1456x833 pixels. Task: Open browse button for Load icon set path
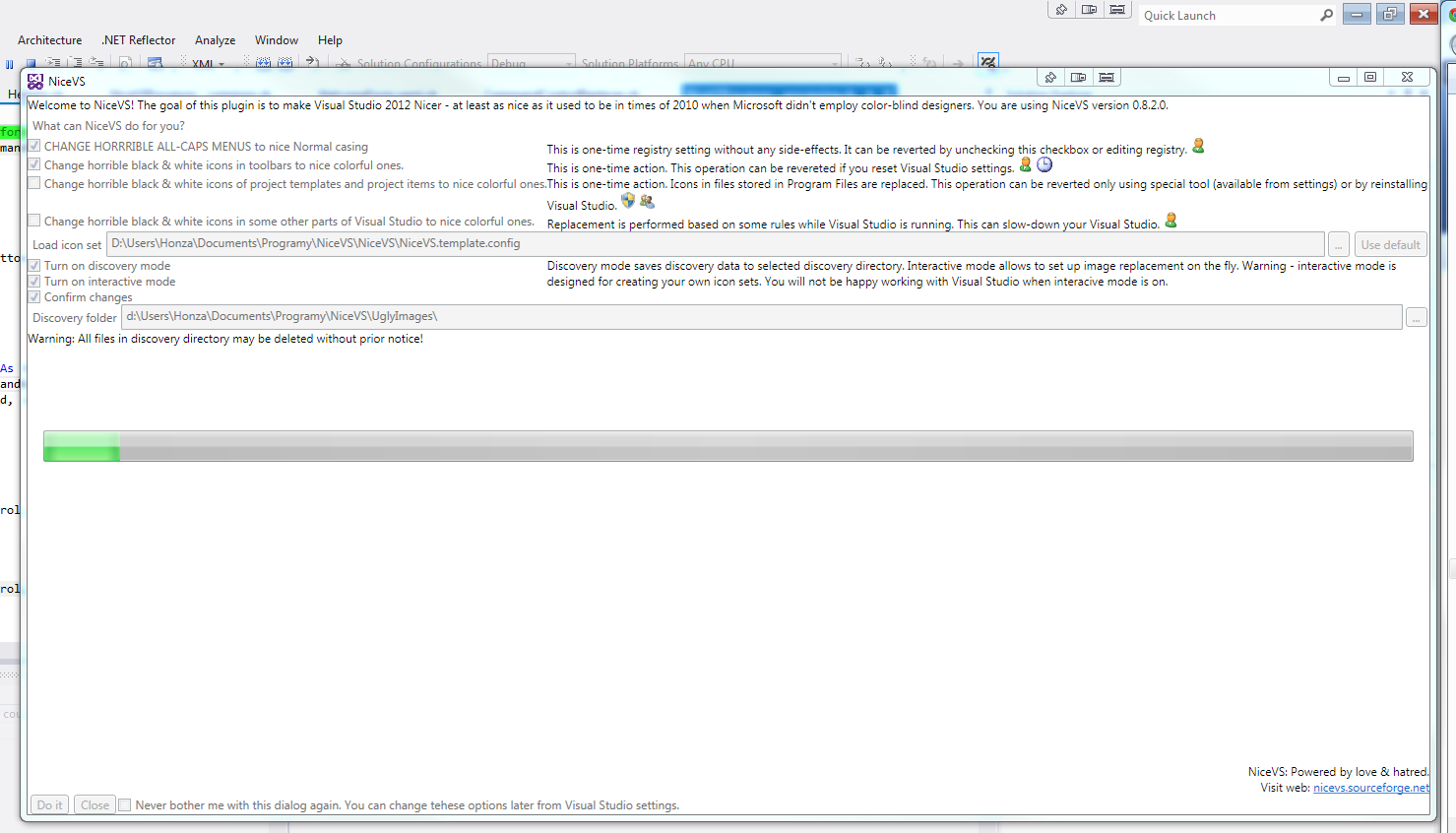tap(1338, 244)
